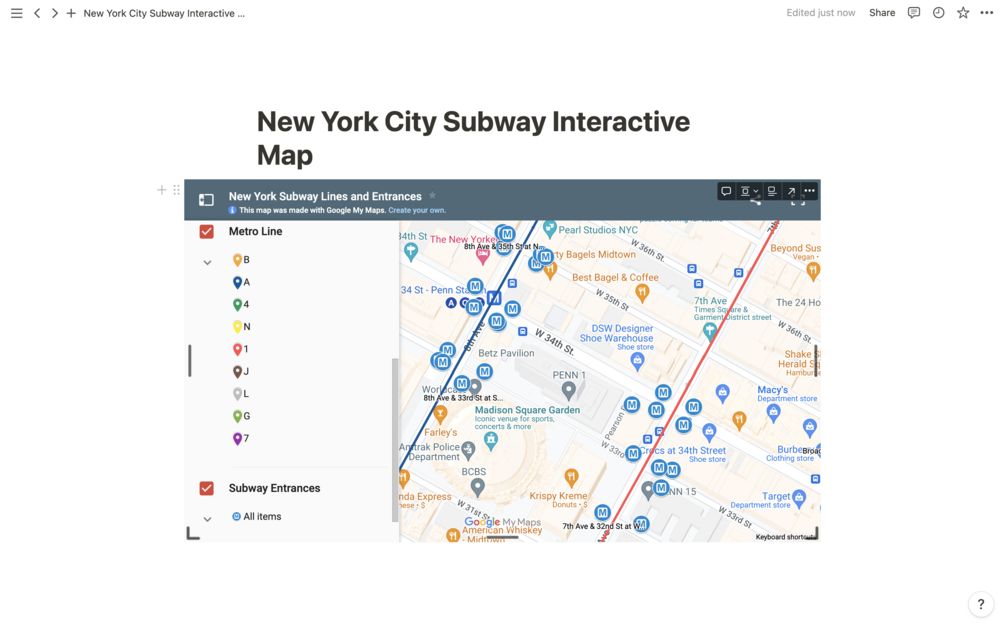Select line 1 red pin

[x=237, y=349]
